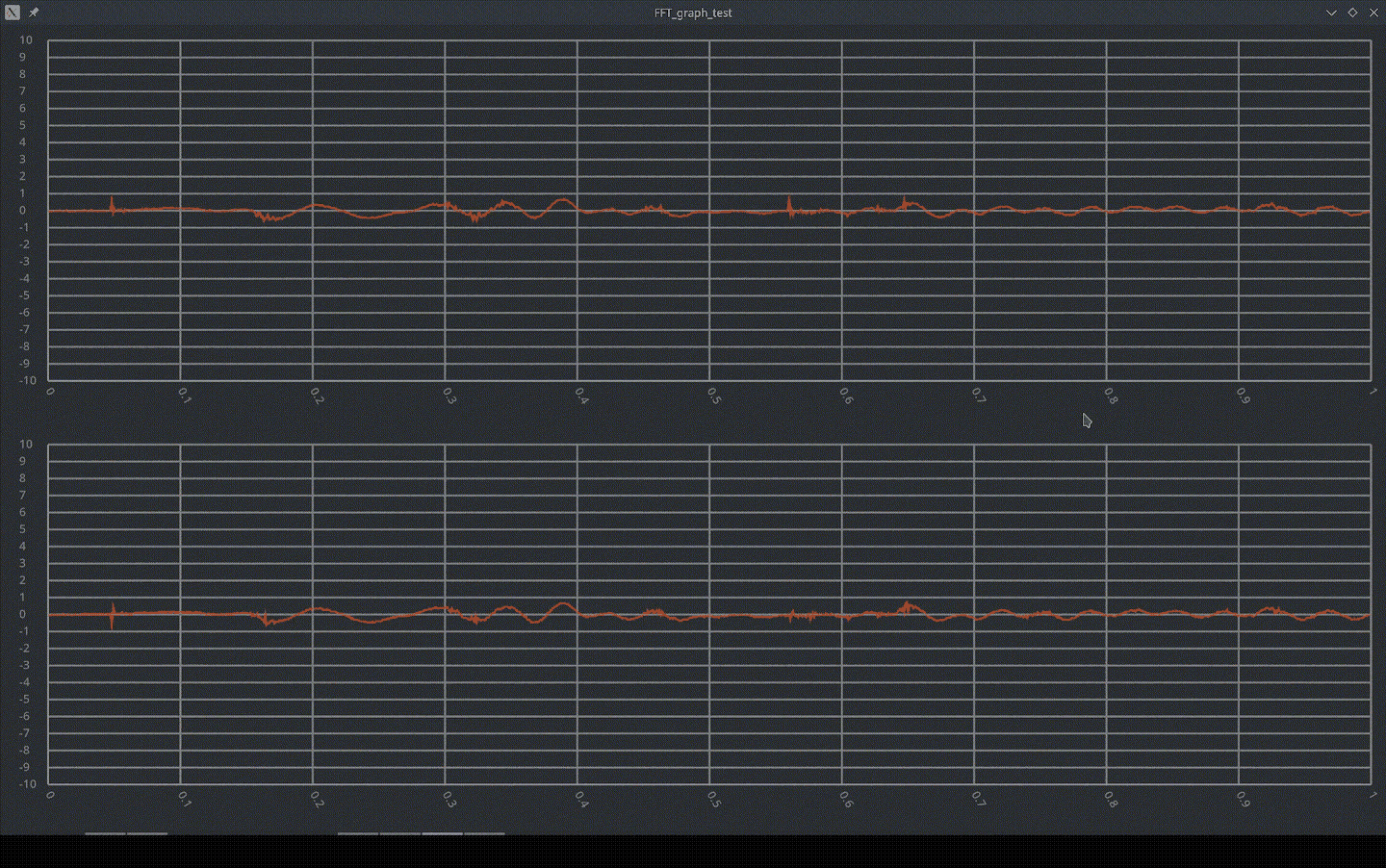The width and height of the screenshot is (1386, 868).
Task: Click the 10 y-axis label on upper graph
Action: pos(26,40)
